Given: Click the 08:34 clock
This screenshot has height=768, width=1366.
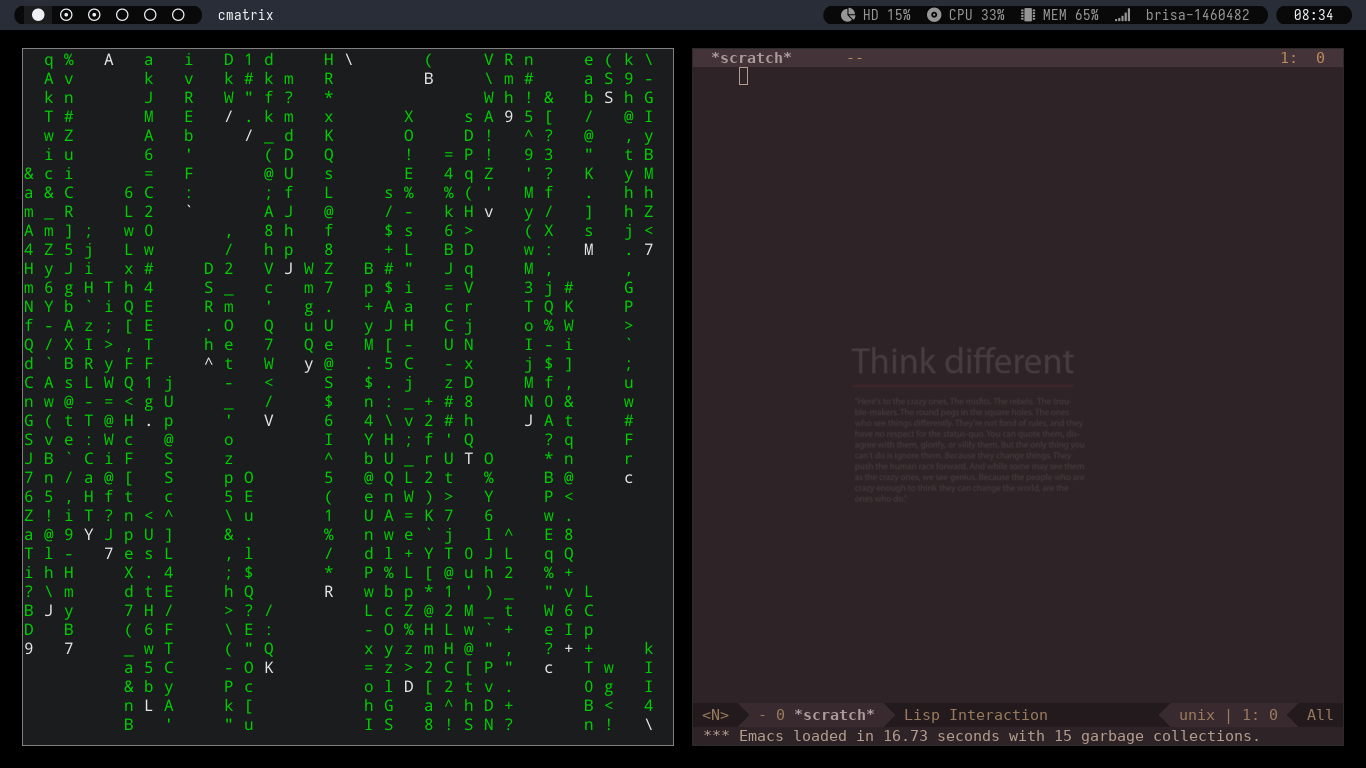Looking at the screenshot, I should click(x=1313, y=15).
